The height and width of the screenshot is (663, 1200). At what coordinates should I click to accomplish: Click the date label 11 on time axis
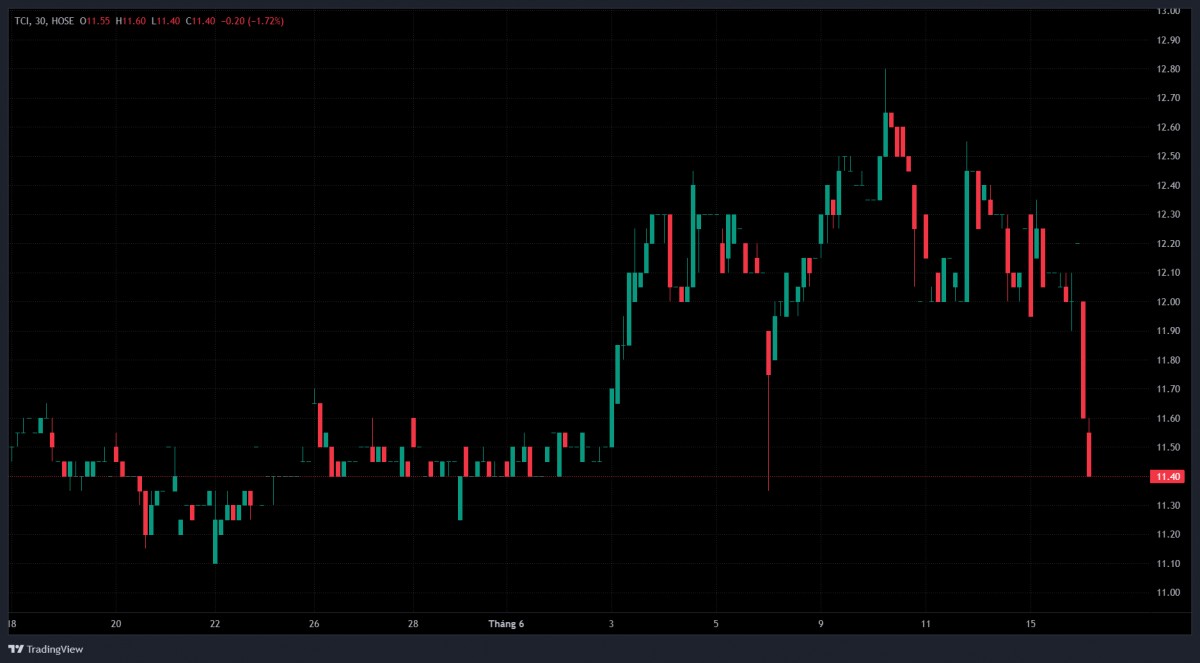(926, 624)
